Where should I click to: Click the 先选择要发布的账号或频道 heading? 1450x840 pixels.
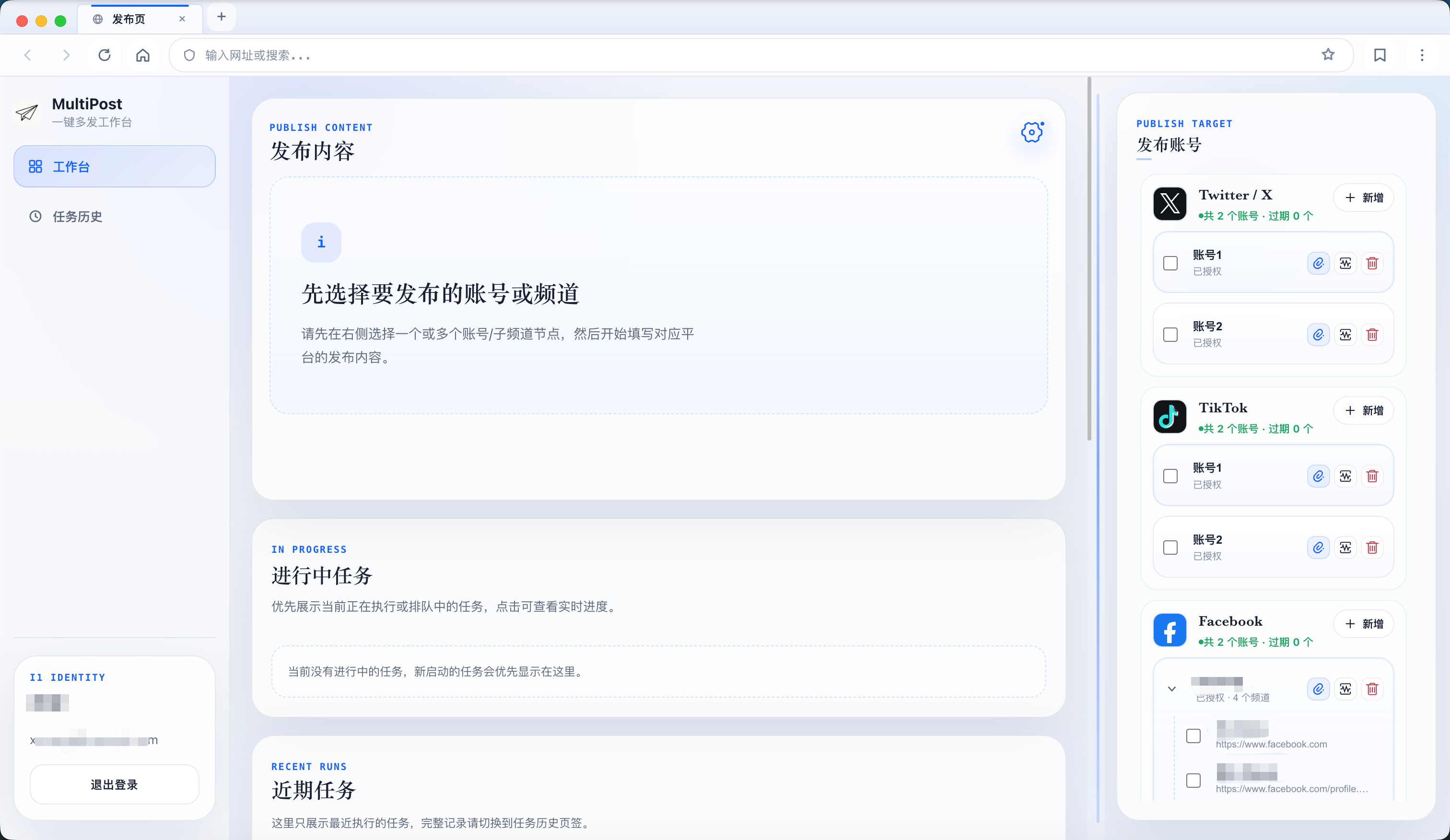440,294
